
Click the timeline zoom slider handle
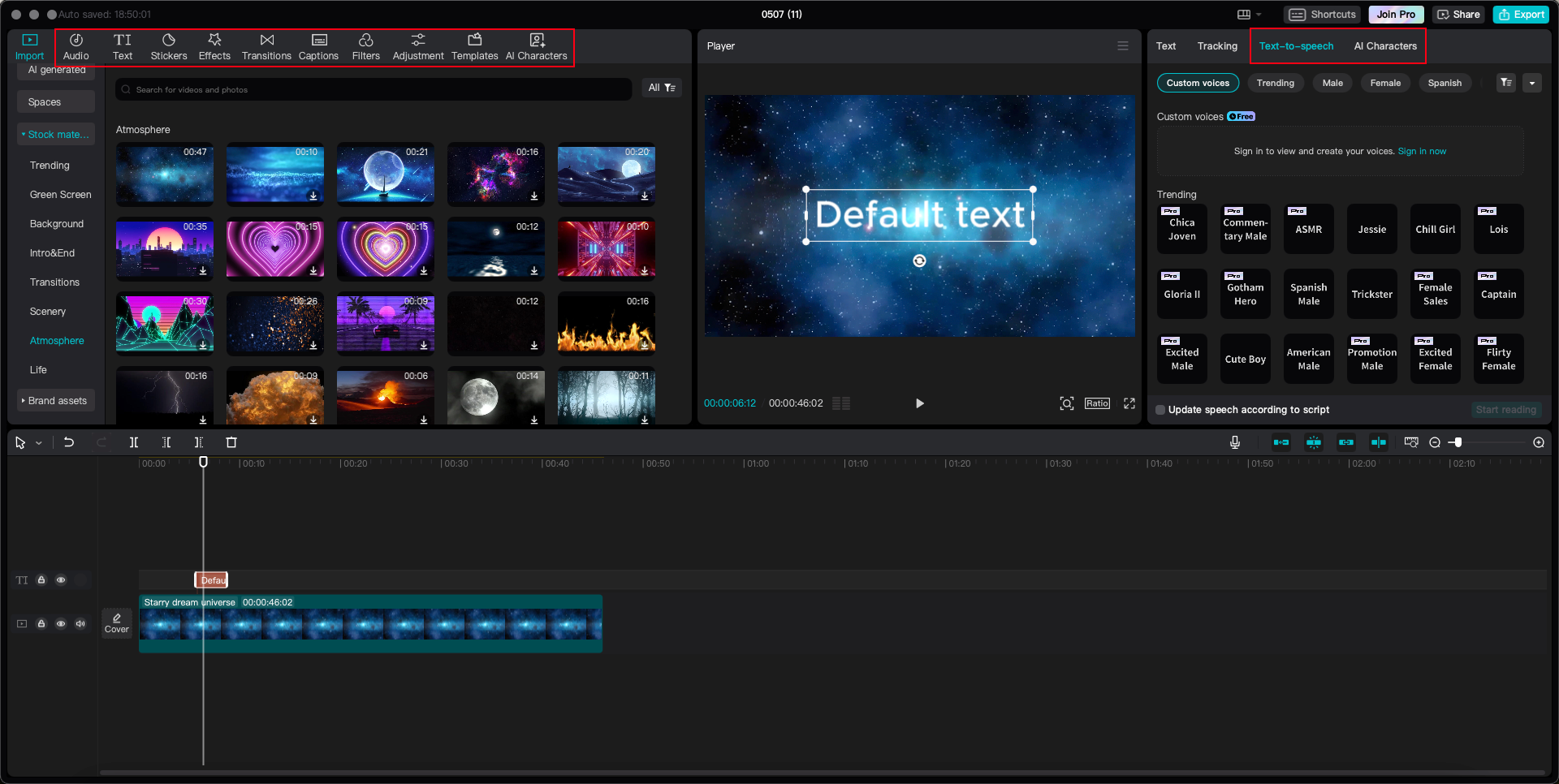pyautogui.click(x=1458, y=442)
